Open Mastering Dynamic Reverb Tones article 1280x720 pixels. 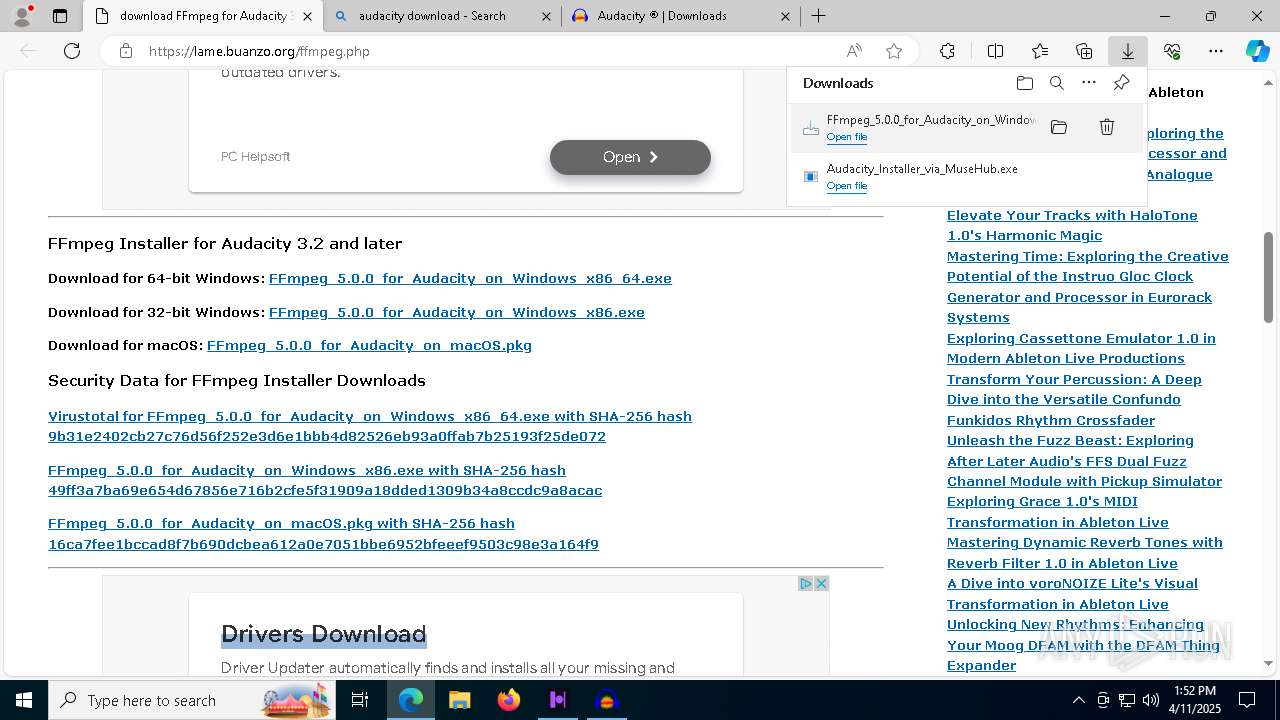[x=1085, y=553]
